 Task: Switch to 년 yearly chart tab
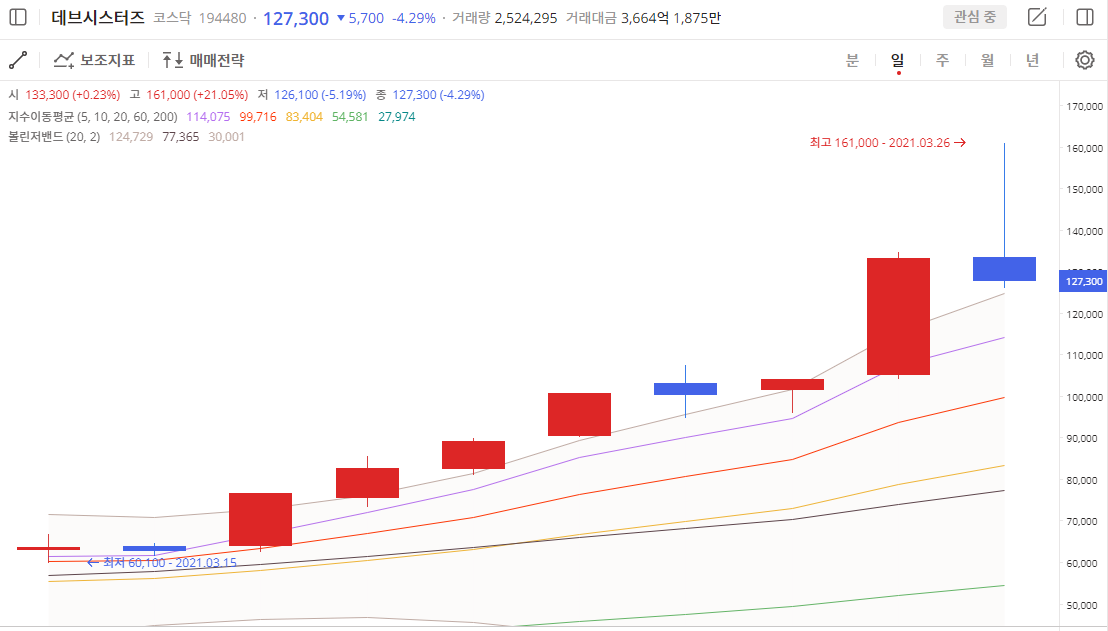click(x=1033, y=60)
